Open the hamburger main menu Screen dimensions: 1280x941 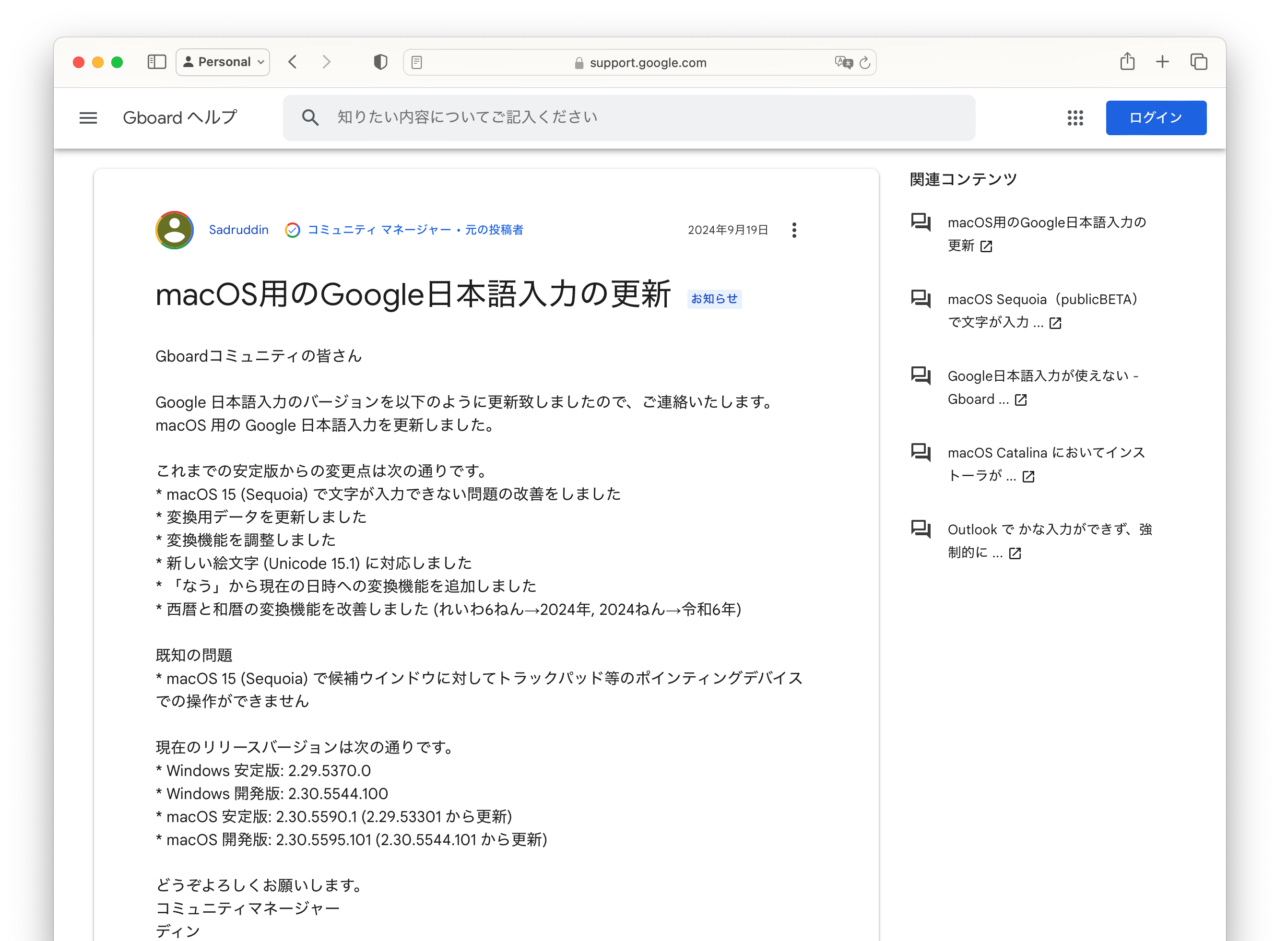88,118
